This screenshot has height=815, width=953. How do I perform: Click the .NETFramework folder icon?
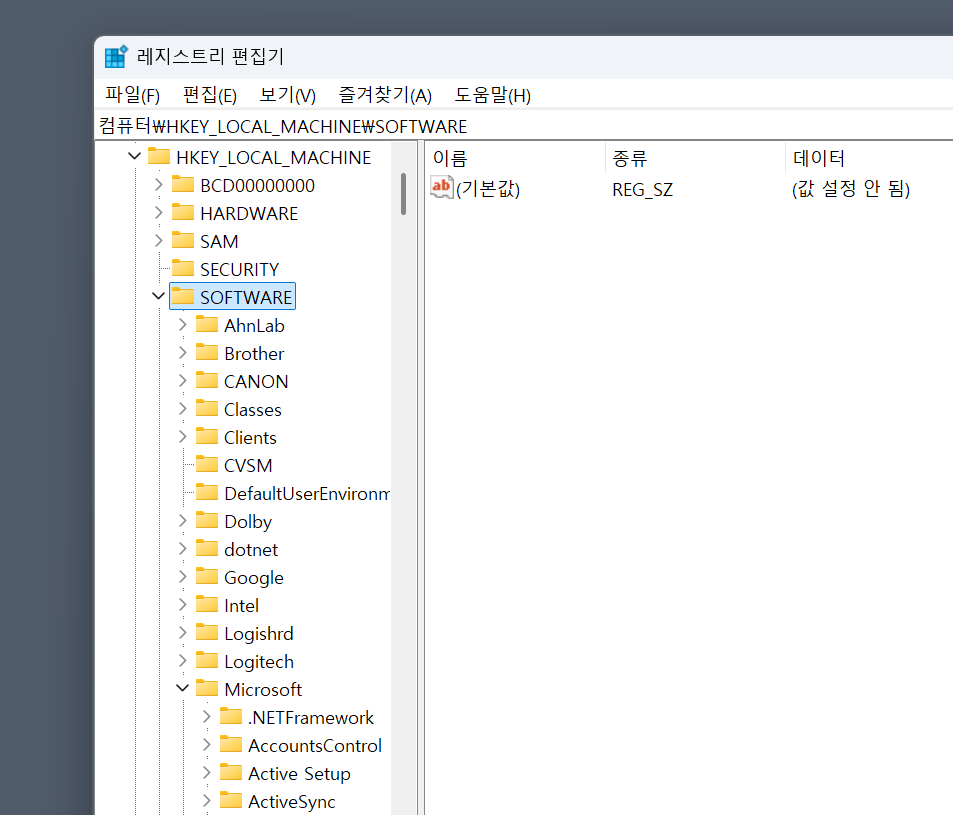[x=230, y=717]
